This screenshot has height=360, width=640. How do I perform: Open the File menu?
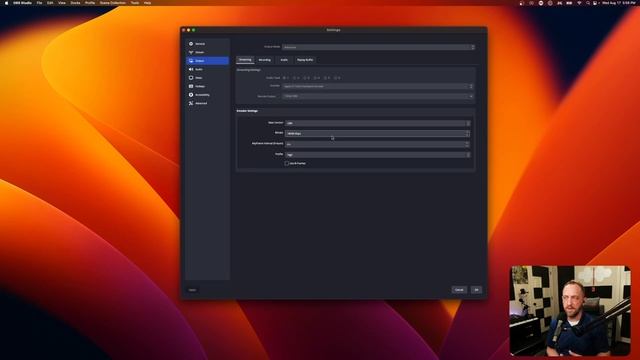pos(39,3)
